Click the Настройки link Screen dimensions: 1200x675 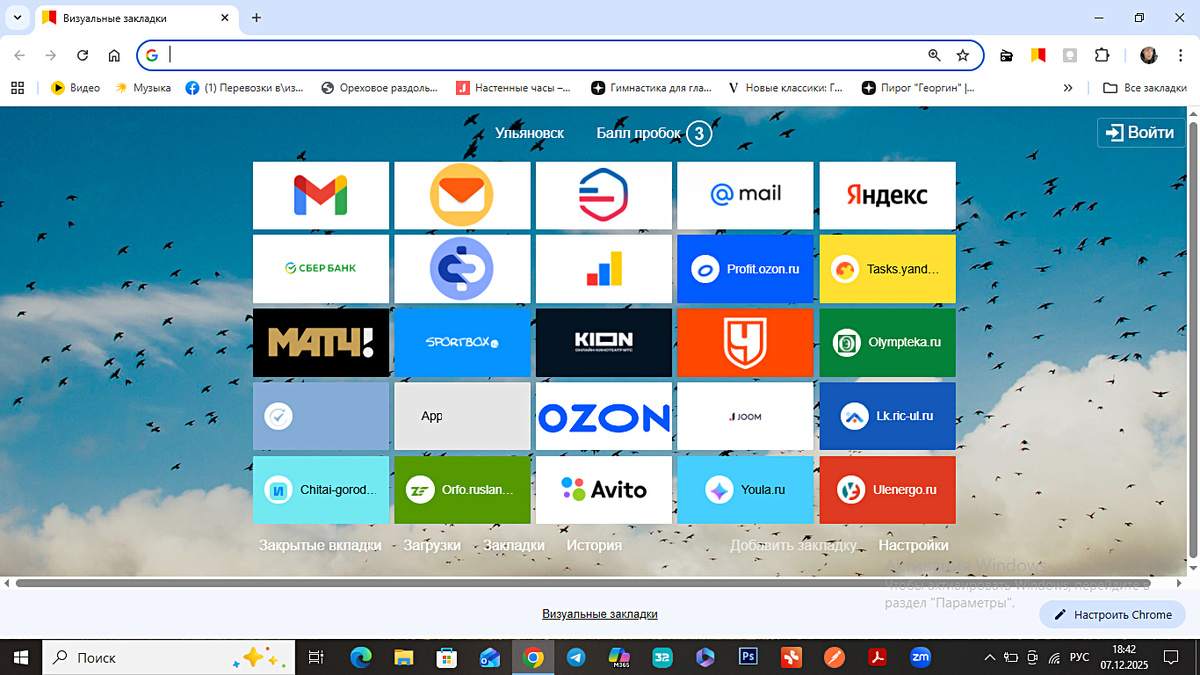(913, 545)
